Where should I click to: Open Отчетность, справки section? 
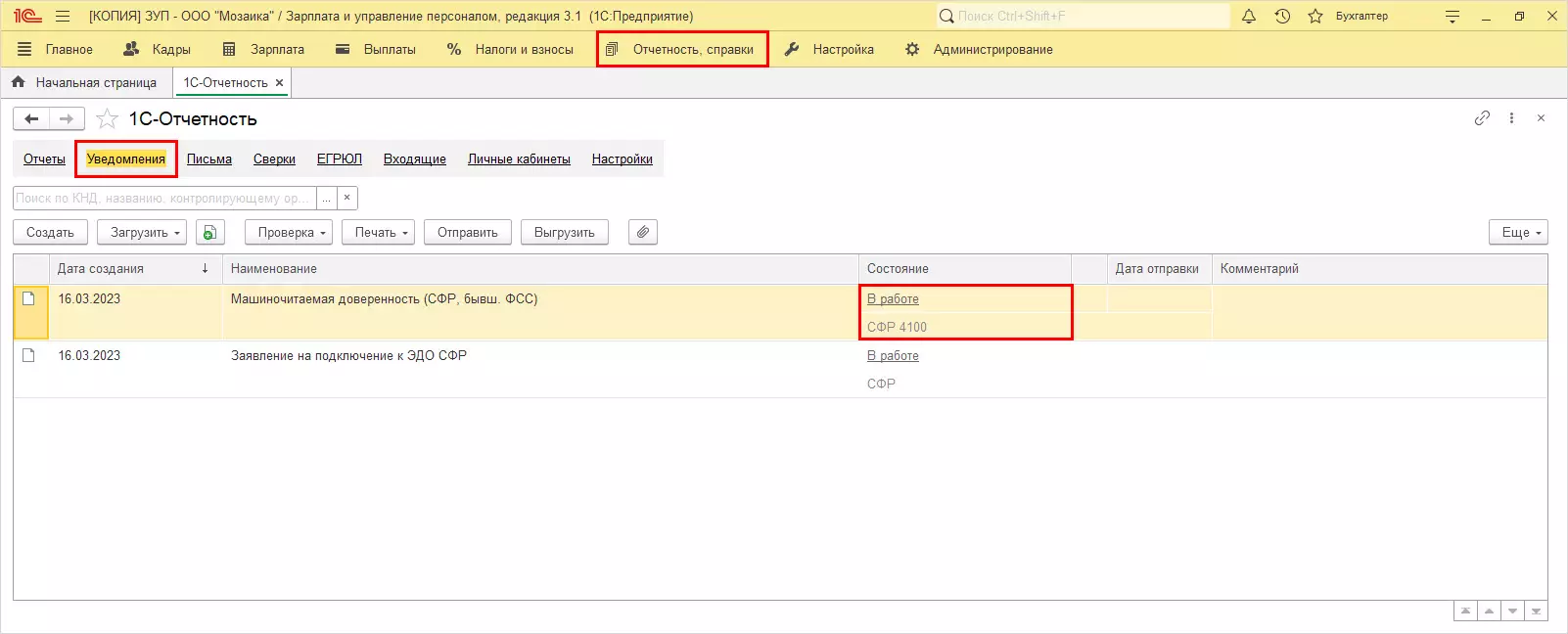pyautogui.click(x=680, y=49)
